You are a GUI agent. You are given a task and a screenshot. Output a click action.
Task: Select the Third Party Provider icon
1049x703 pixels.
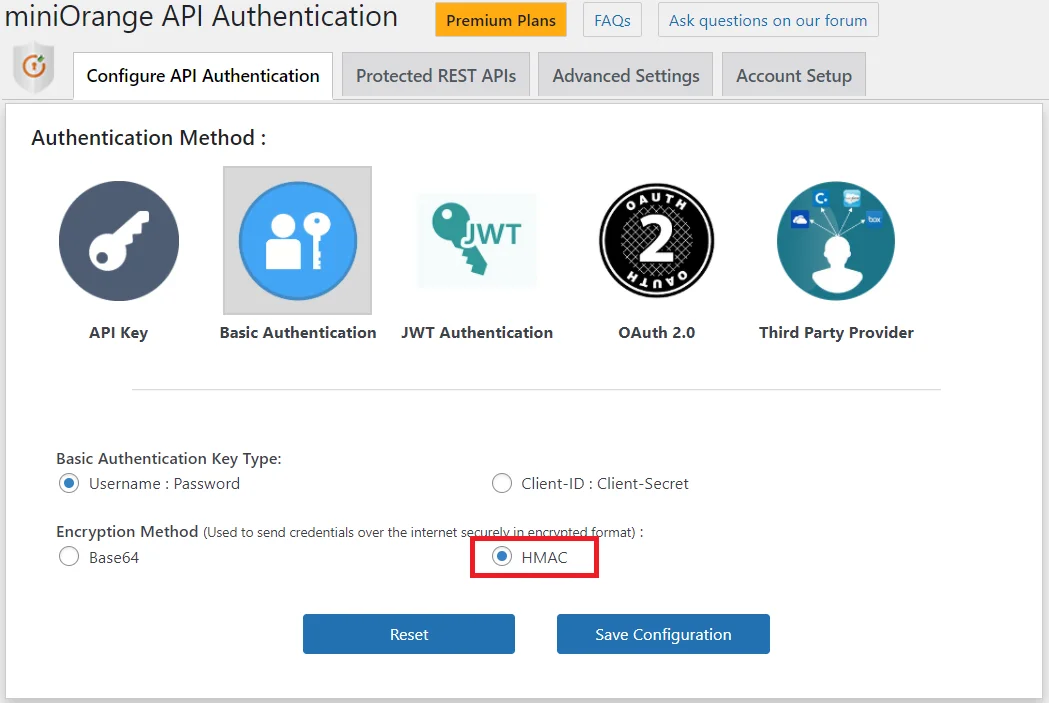click(x=836, y=241)
